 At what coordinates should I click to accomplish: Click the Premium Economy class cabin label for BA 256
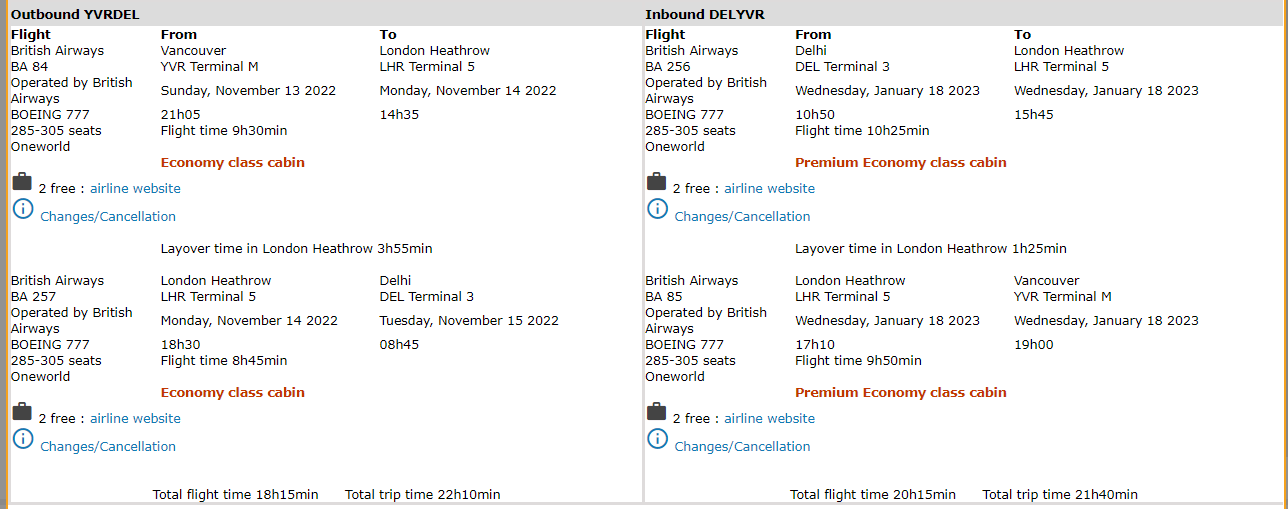901,163
